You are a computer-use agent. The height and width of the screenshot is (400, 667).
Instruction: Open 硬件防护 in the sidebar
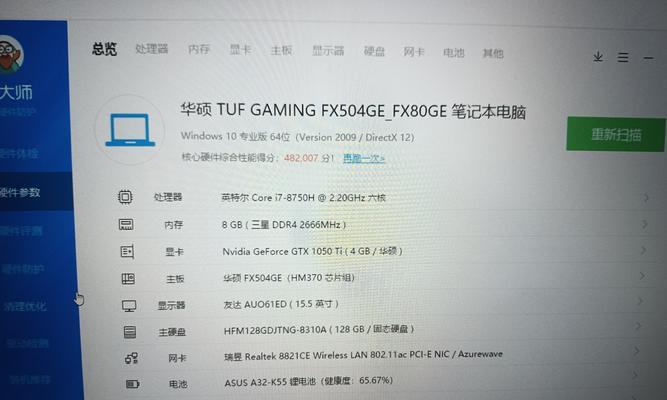(x=22, y=269)
